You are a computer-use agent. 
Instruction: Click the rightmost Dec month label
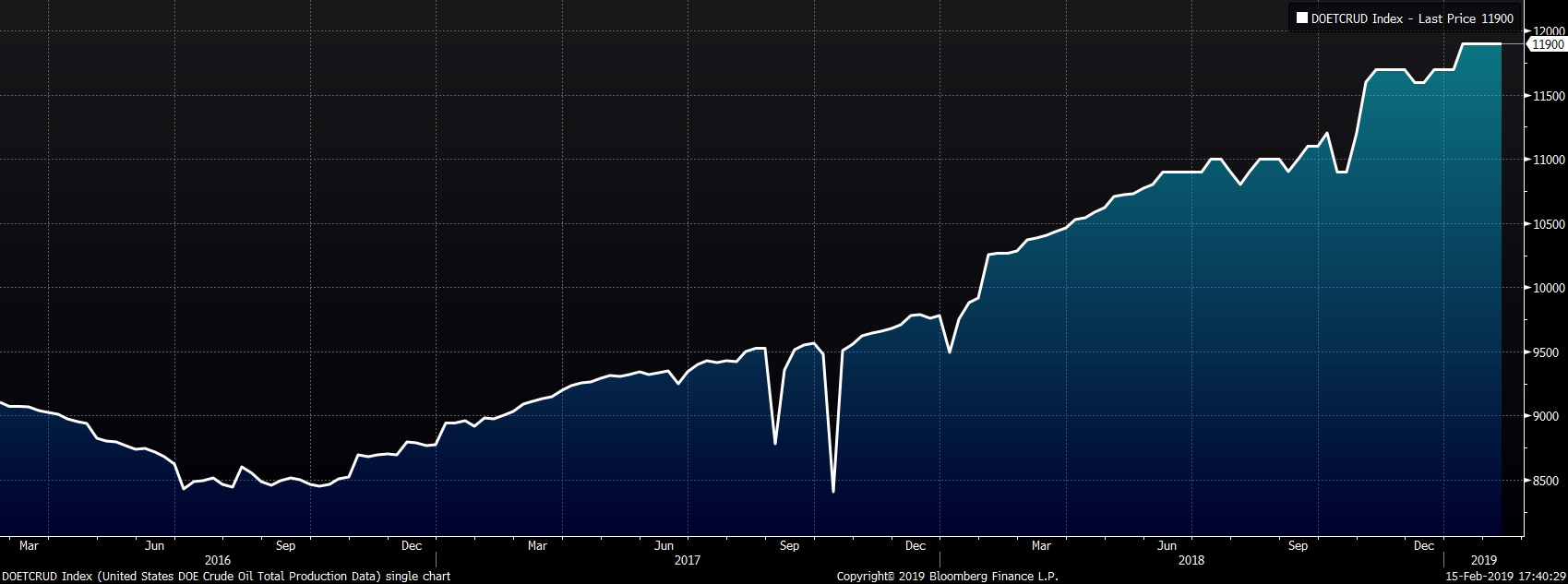pyautogui.click(x=1424, y=546)
